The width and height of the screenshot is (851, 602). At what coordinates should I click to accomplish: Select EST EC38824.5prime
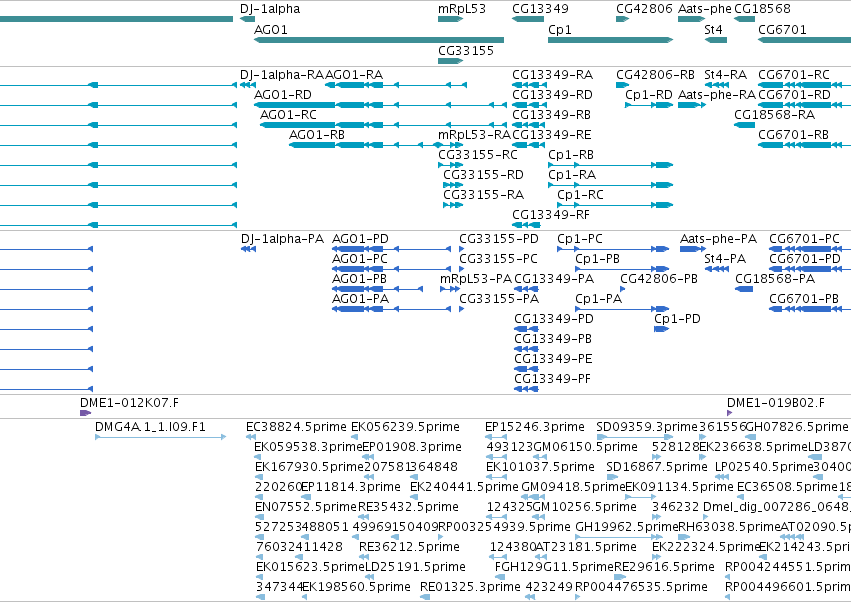coord(296,427)
